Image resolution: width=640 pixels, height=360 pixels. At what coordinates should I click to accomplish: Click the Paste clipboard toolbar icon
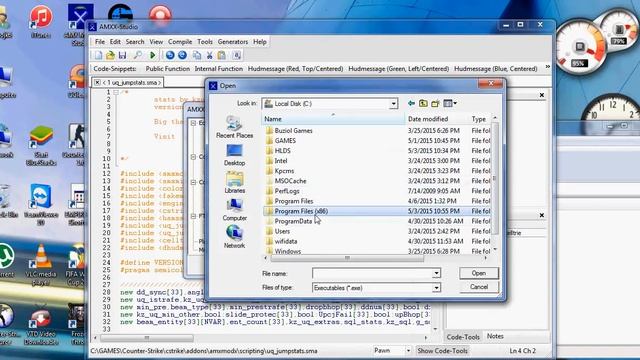(222, 55)
